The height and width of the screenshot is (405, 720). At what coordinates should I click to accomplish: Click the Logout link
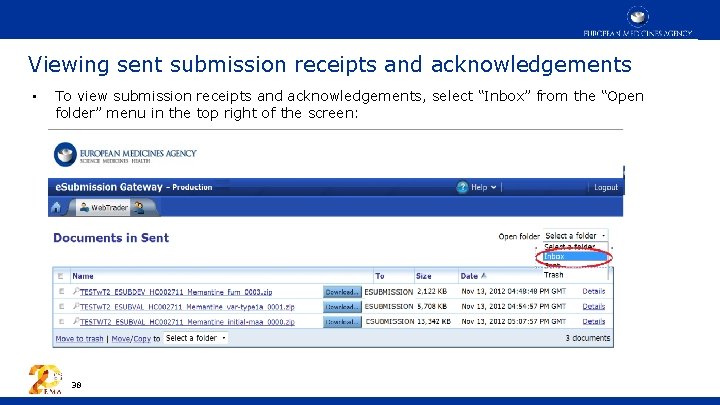(606, 187)
